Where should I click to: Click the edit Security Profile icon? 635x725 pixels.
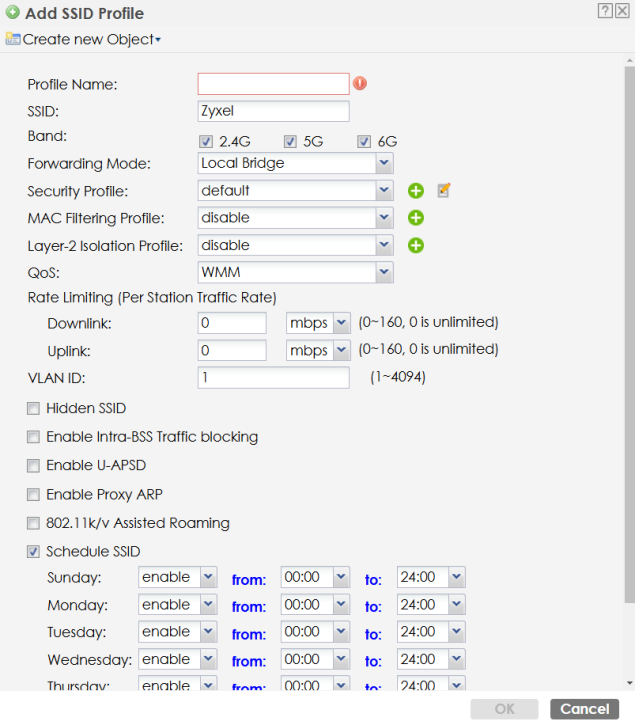[444, 190]
